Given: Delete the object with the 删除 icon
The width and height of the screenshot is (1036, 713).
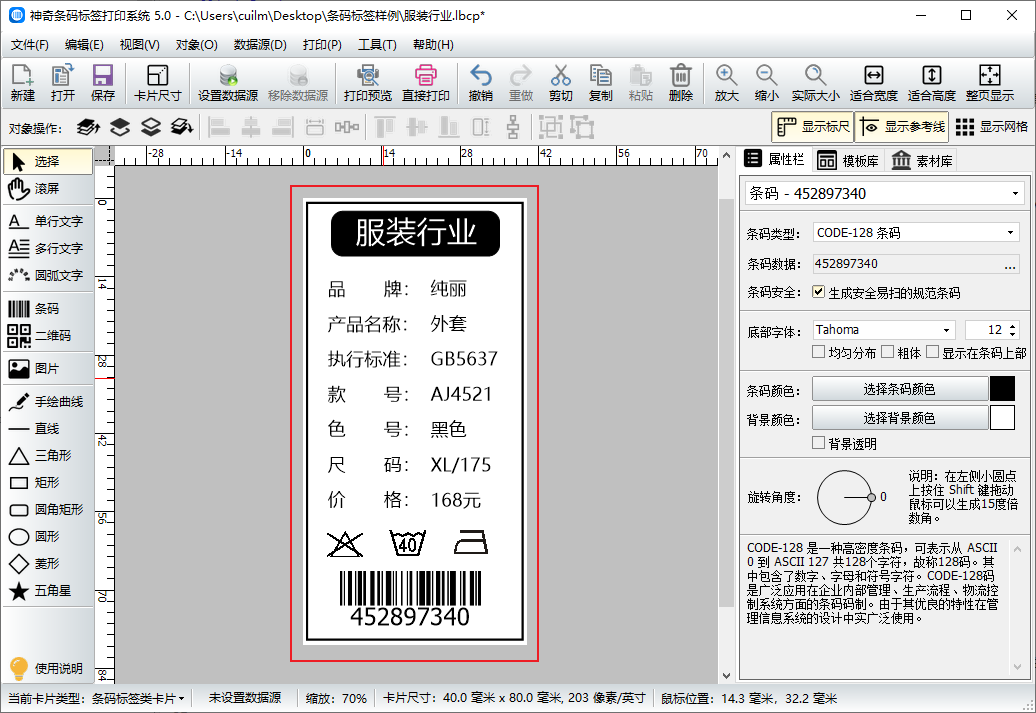Looking at the screenshot, I should pyautogui.click(x=681, y=83).
